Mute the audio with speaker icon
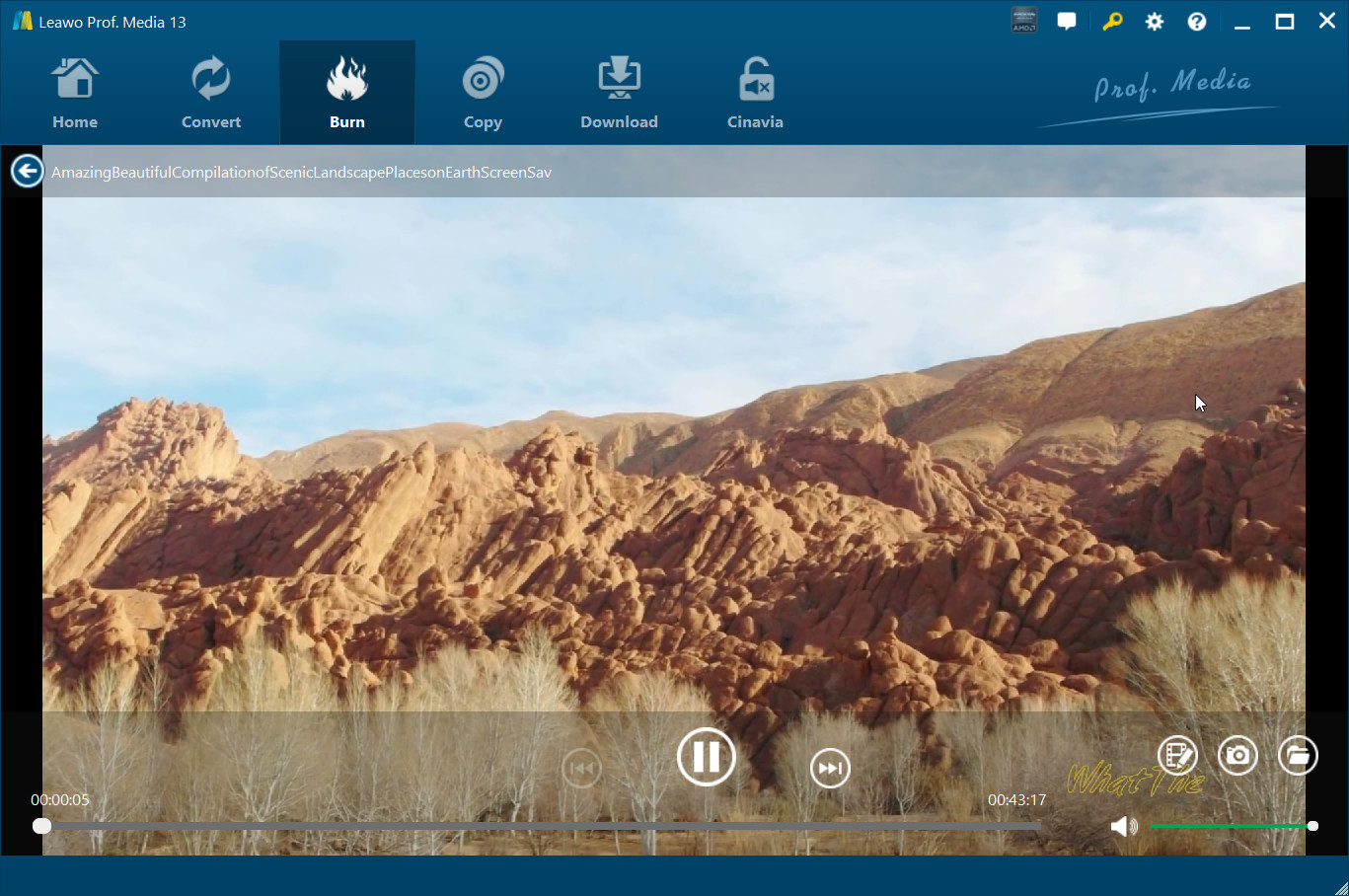This screenshot has width=1349, height=896. (x=1123, y=826)
